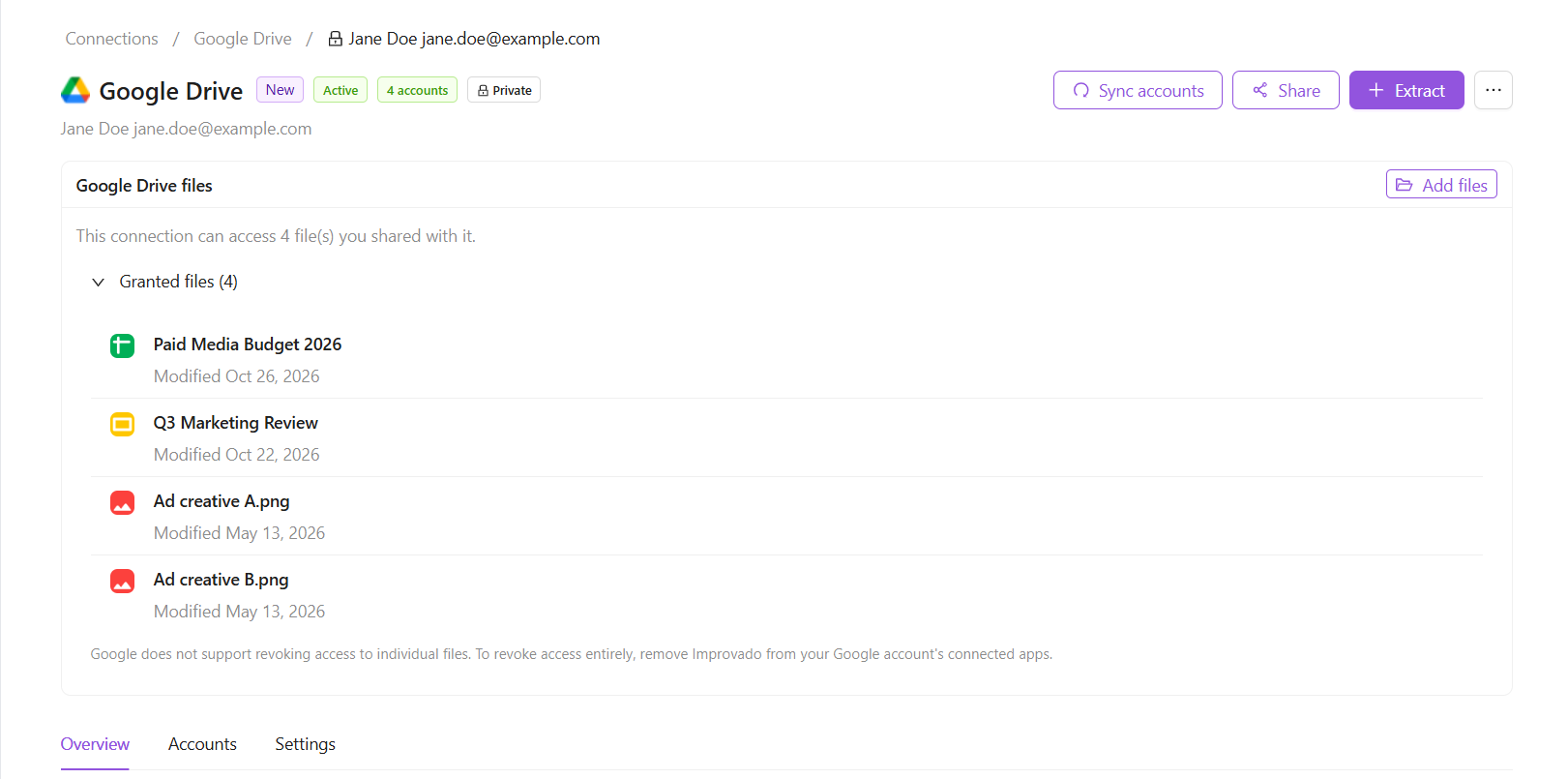Go to Google Drive in breadcrumb
Viewport: 1568px width, 779px height.
tap(243, 39)
